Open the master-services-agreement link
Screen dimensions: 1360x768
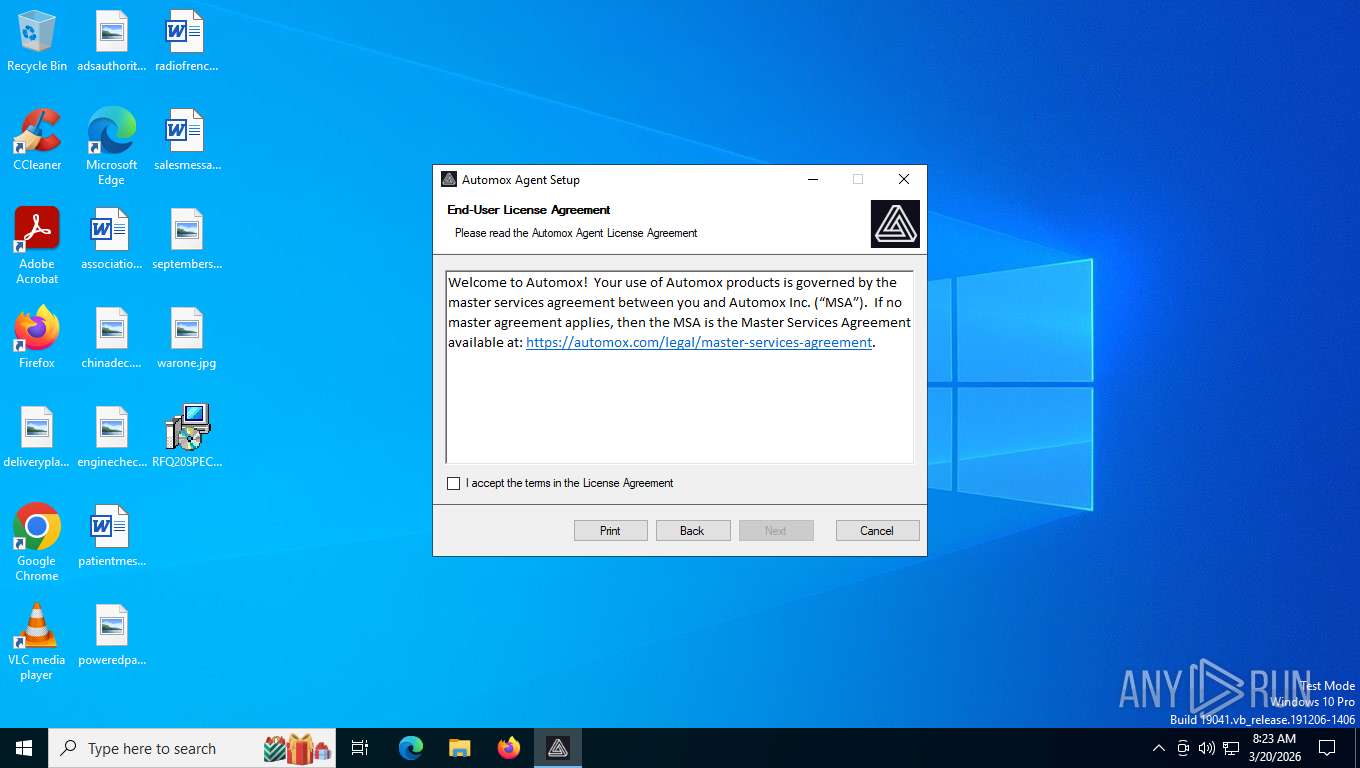pyautogui.click(x=699, y=342)
